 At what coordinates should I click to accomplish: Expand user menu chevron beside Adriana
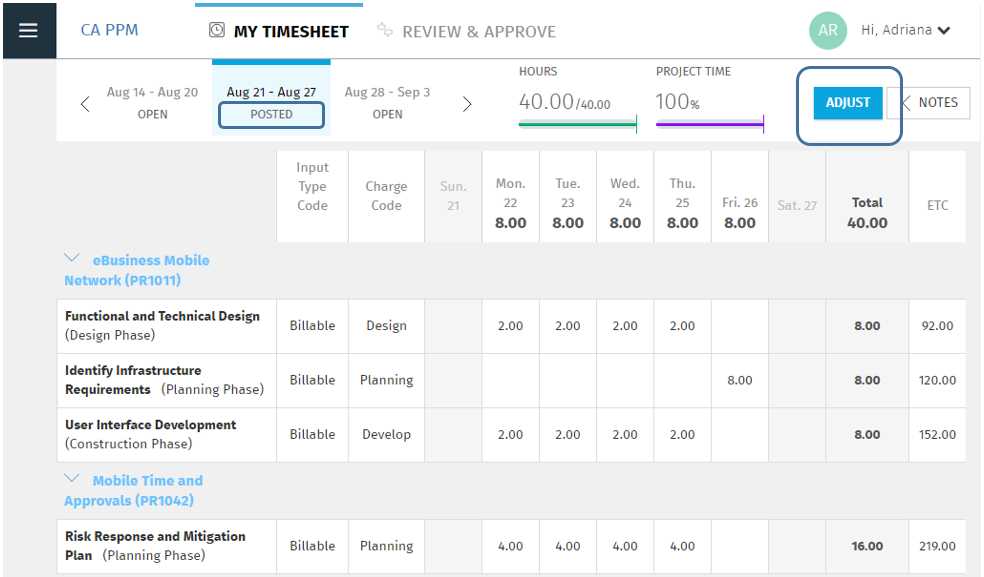pos(944,30)
